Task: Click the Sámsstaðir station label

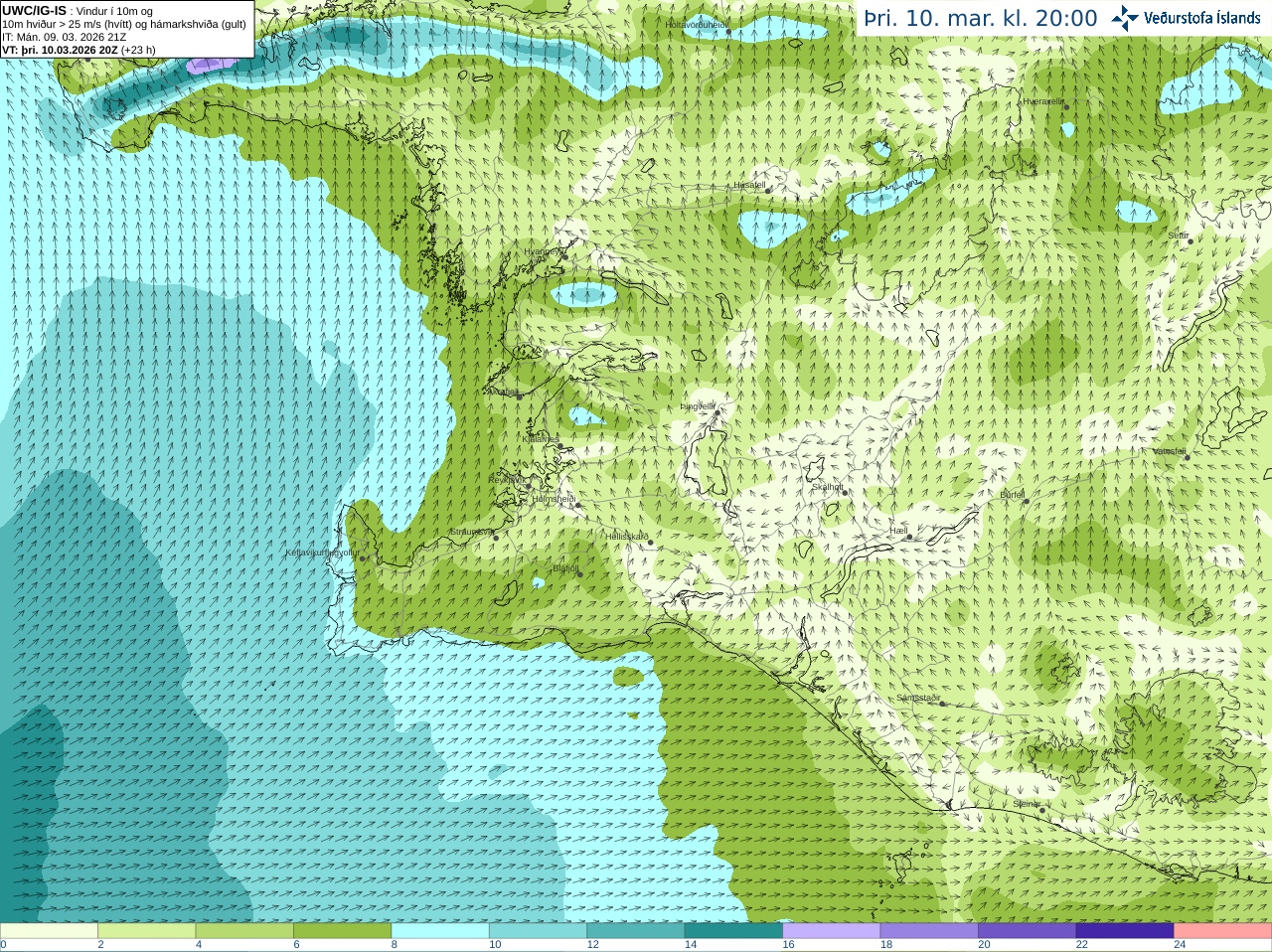Action: (917, 698)
